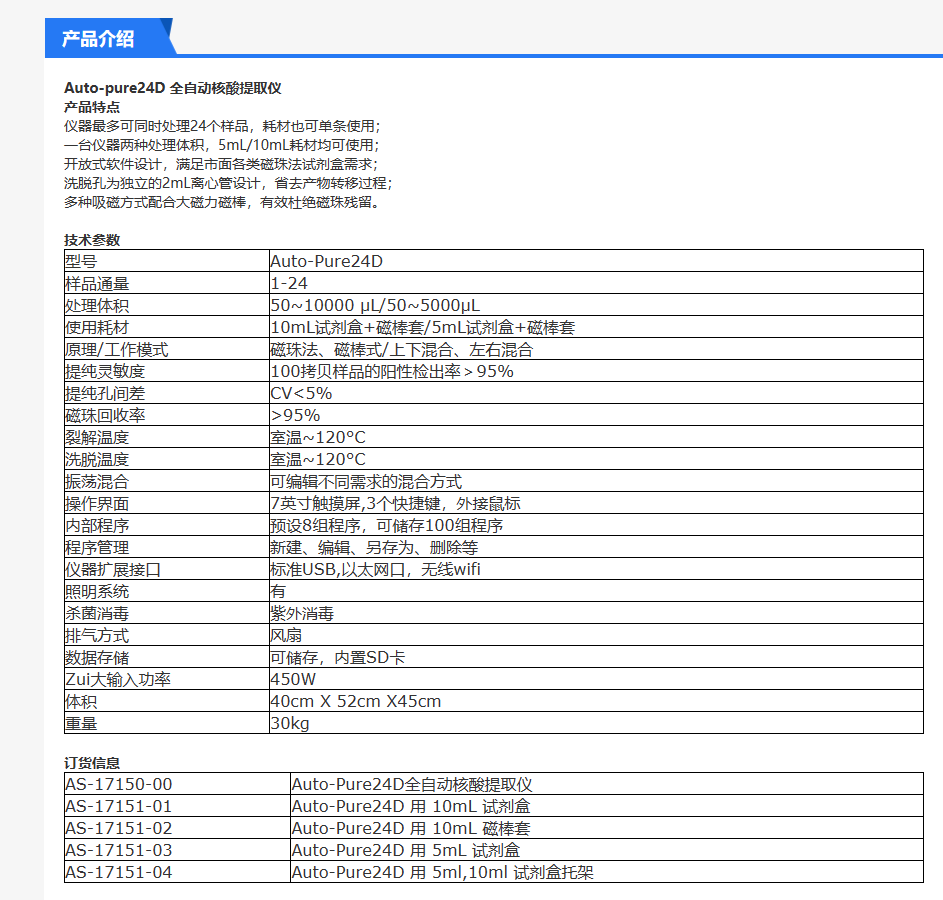Click the '操作界面' cell
The height and width of the screenshot is (900, 943).
point(167,503)
